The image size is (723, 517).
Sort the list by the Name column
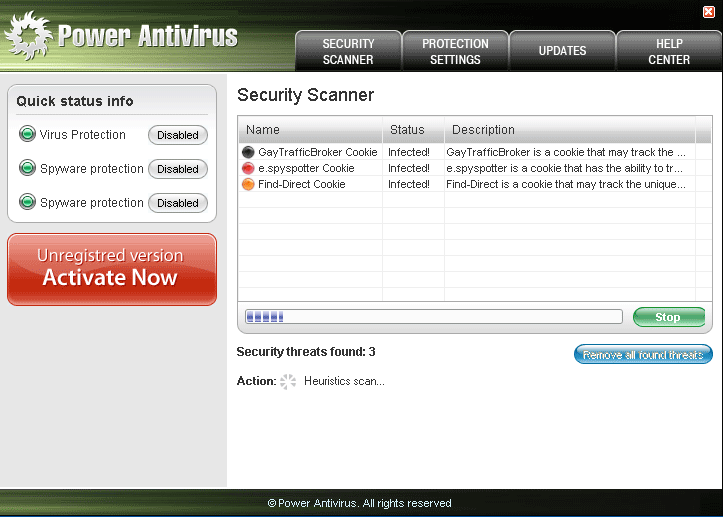pos(310,130)
